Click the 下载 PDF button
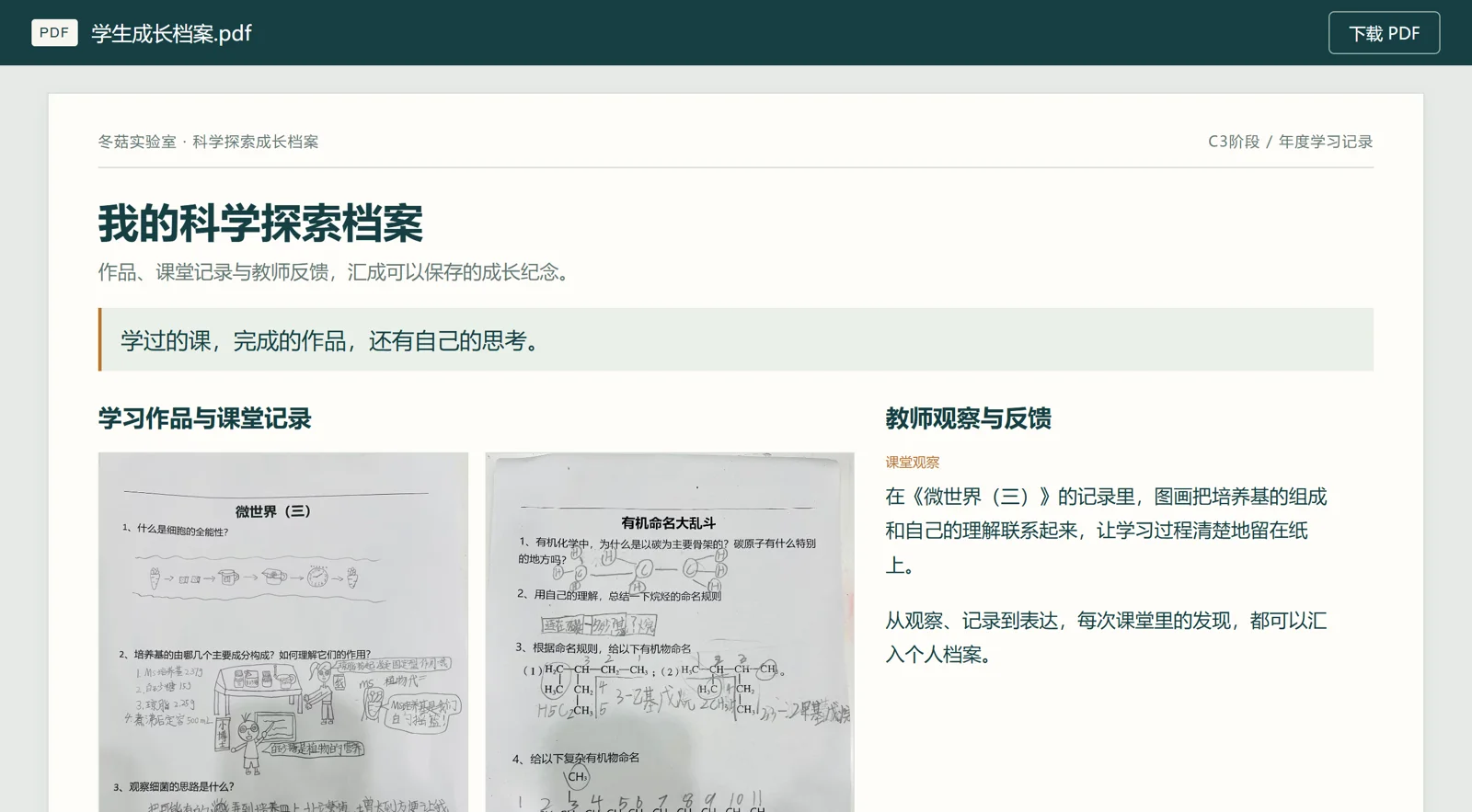The height and width of the screenshot is (812, 1472). click(1384, 33)
